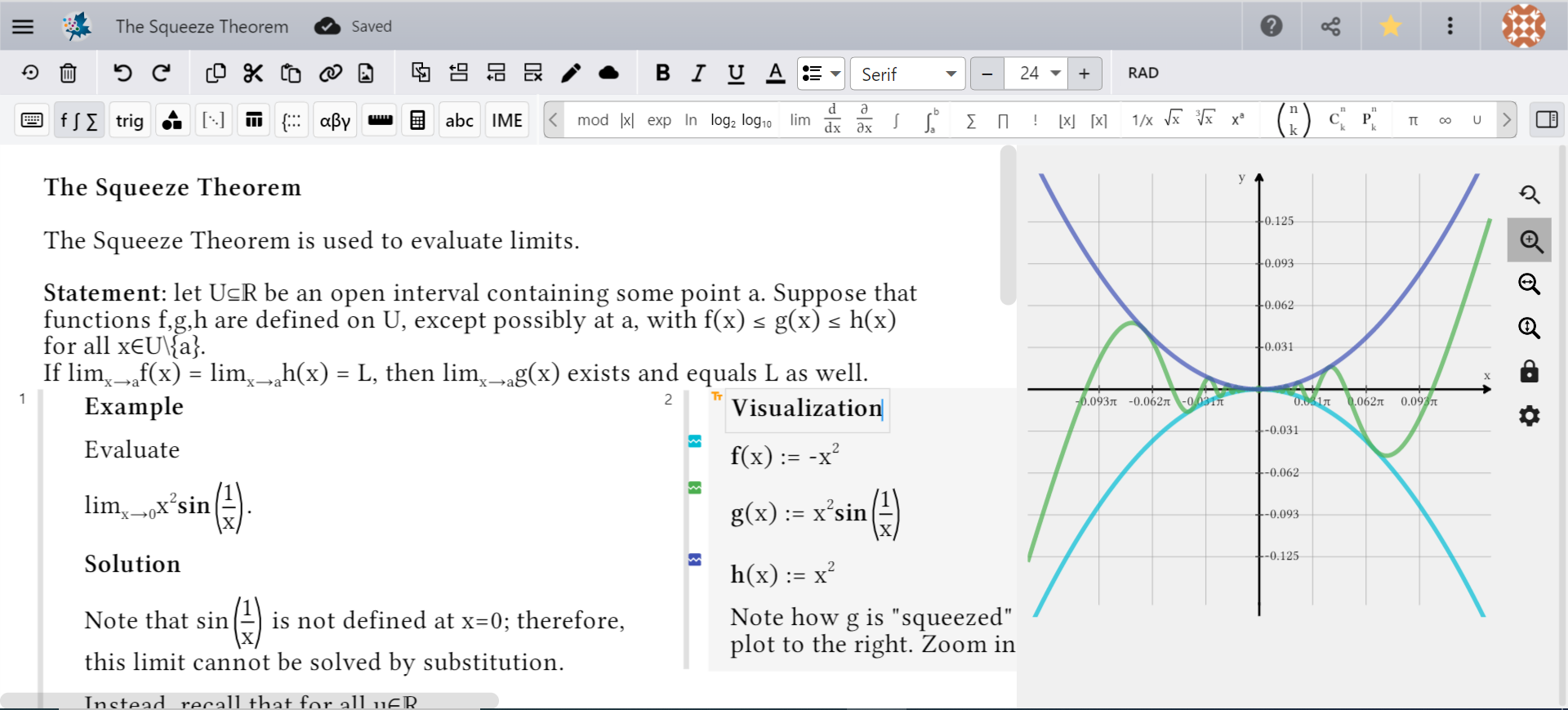1568x710 pixels.
Task: Undo the last action
Action: pyautogui.click(x=122, y=74)
